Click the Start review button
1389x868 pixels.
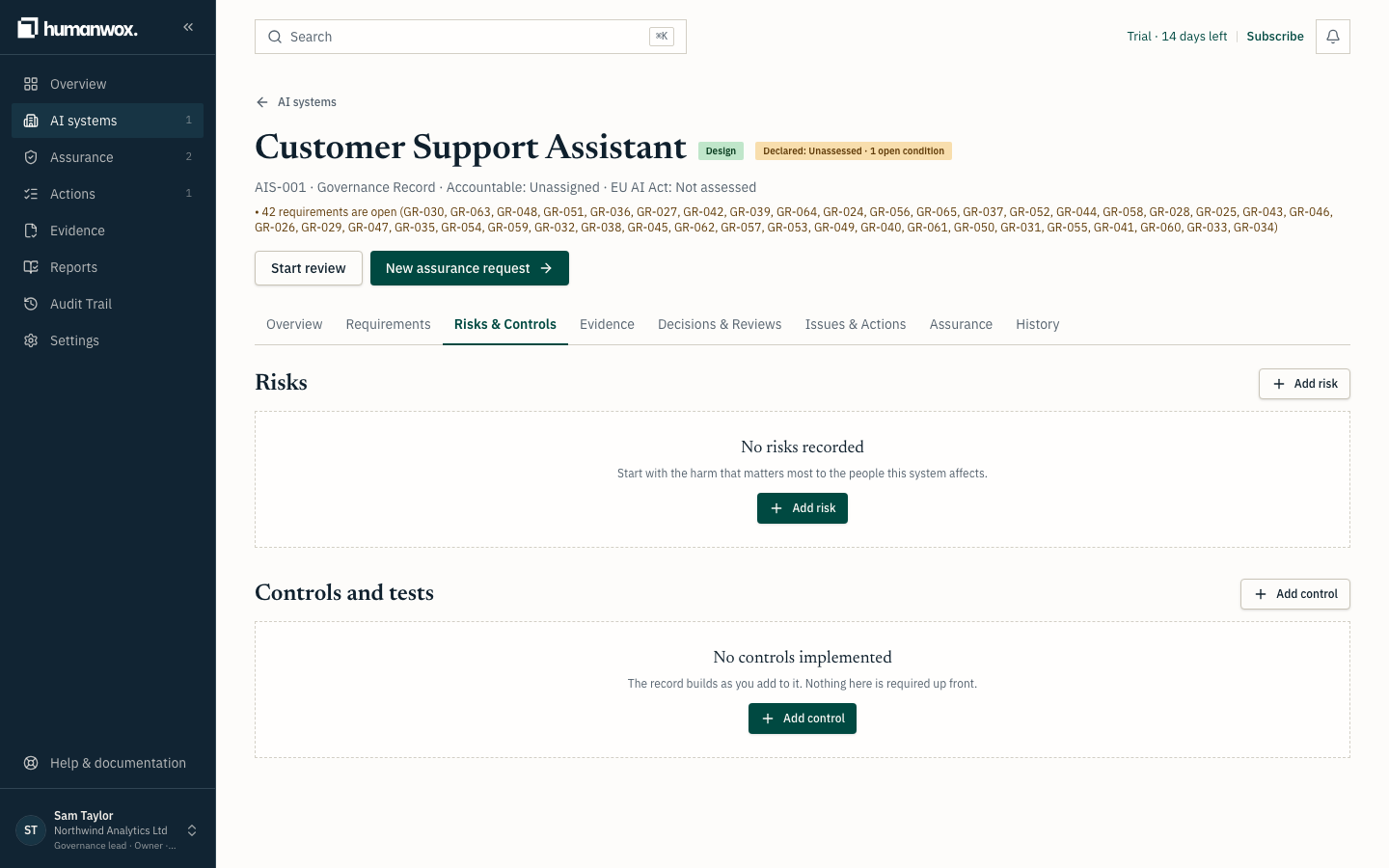point(309,268)
